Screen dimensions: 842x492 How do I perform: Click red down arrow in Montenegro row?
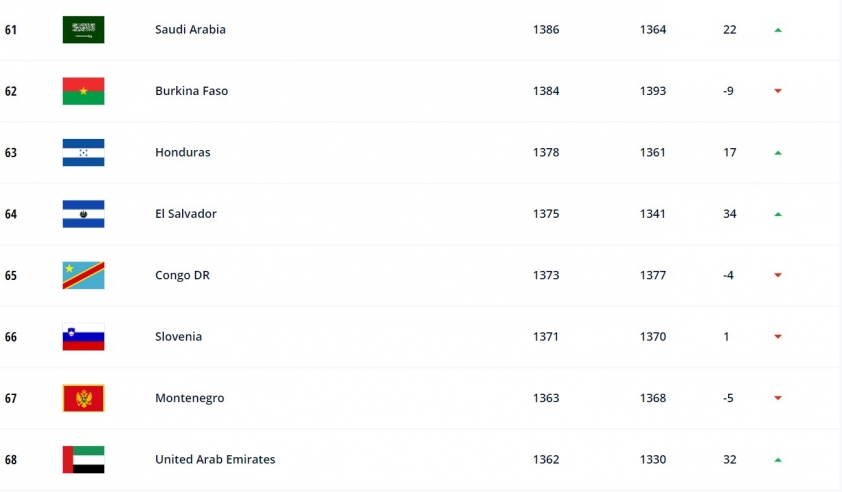click(778, 398)
